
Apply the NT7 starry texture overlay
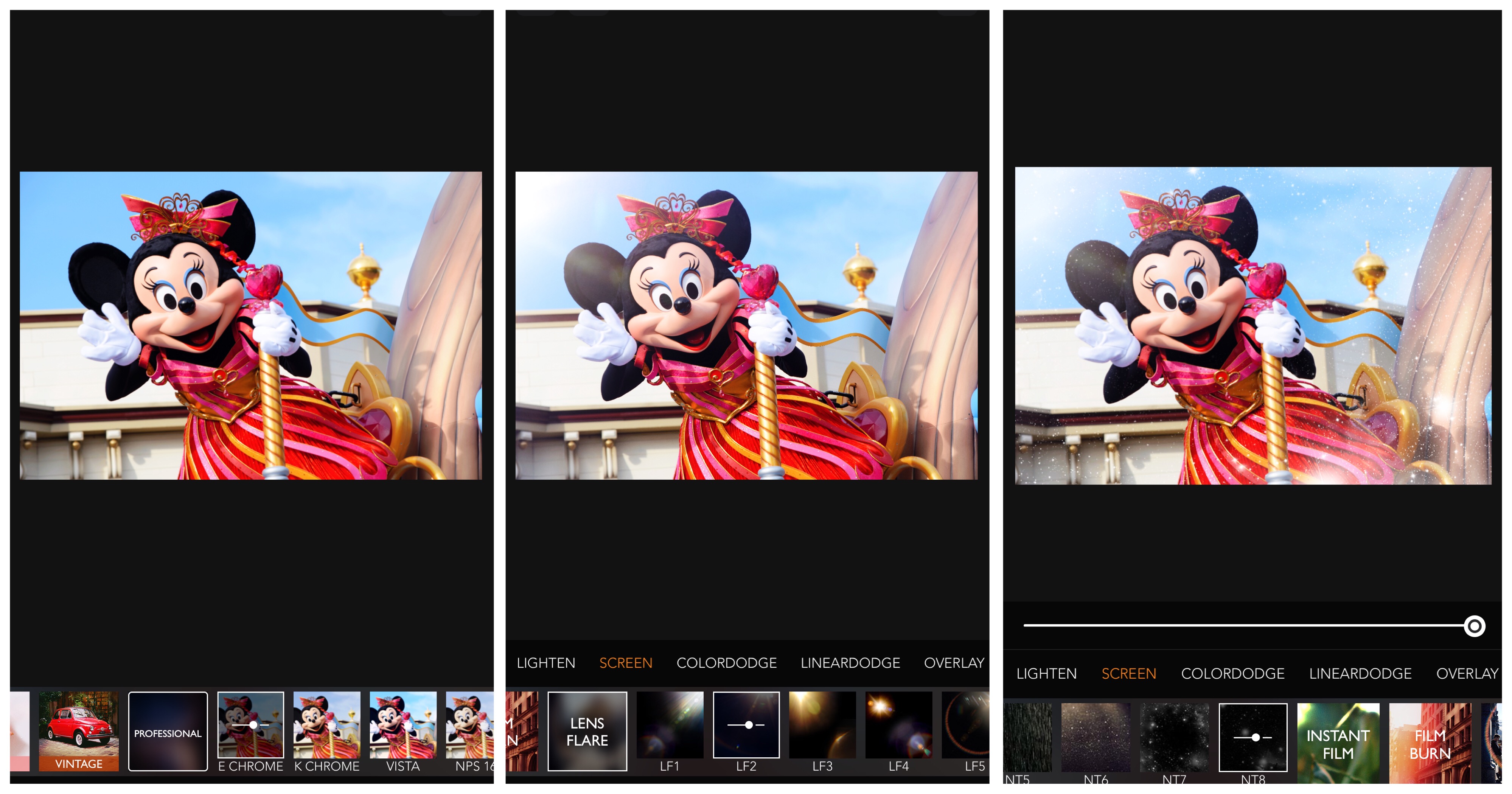(1175, 737)
